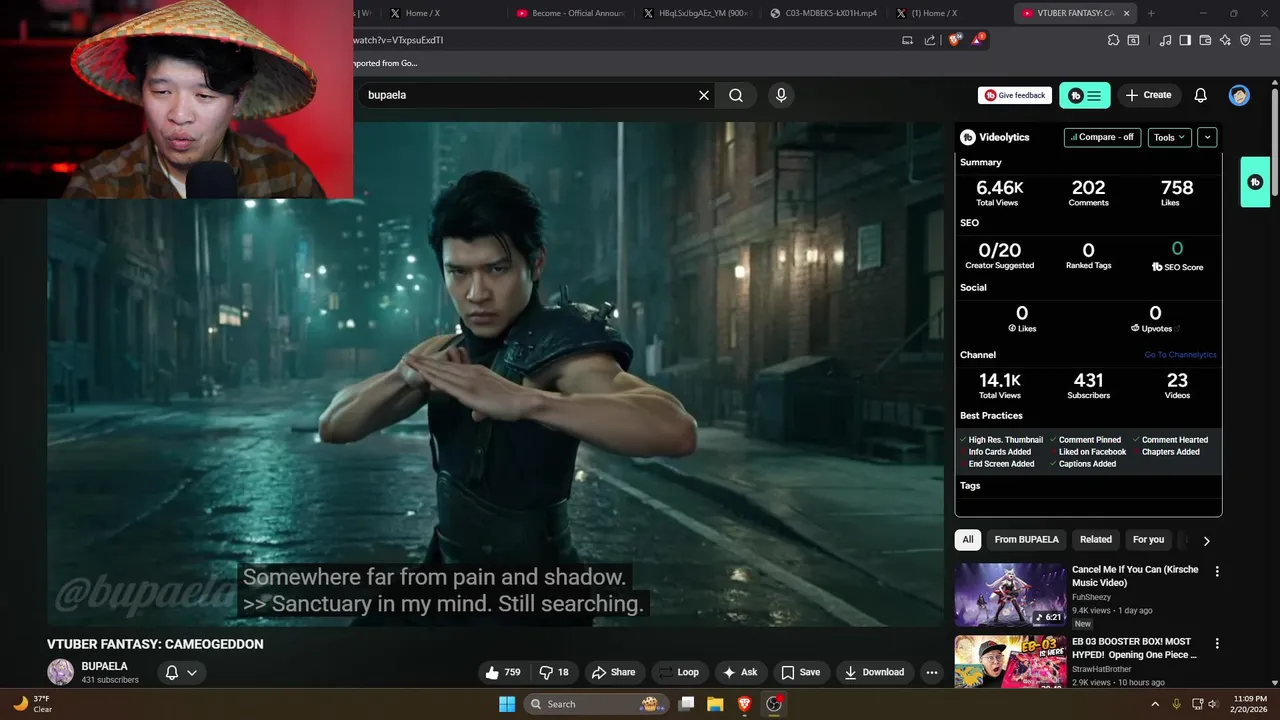Open Windows Start menu

coord(507,704)
